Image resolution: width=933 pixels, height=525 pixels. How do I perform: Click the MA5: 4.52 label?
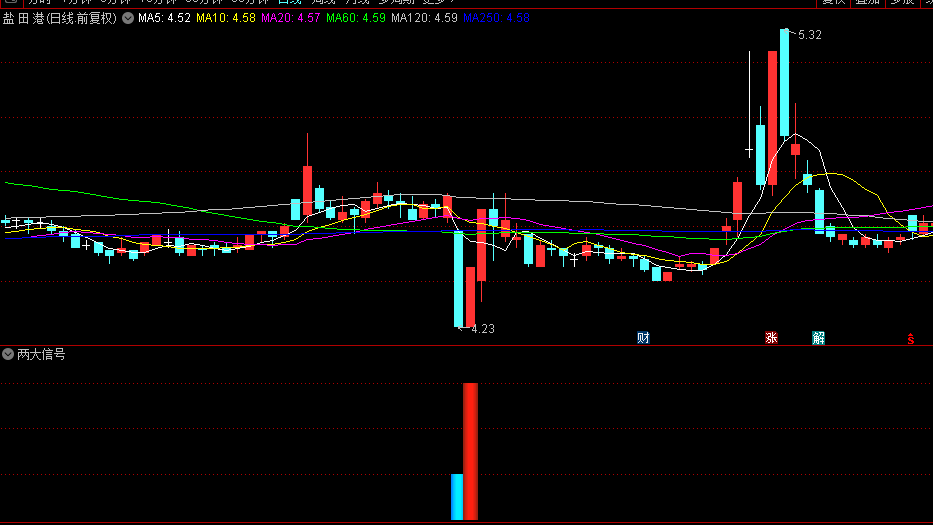coord(164,18)
